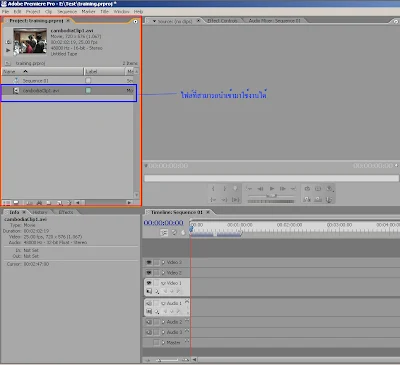Set Encore chapter marker in Timeline
This screenshot has width=400, height=365.
pyautogui.click(x=174, y=233)
